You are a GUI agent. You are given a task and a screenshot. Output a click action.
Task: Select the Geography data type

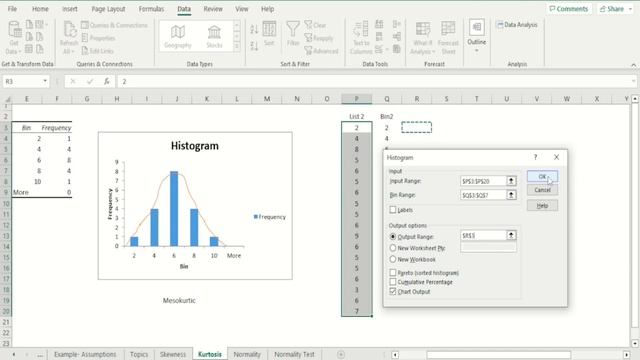[178, 36]
